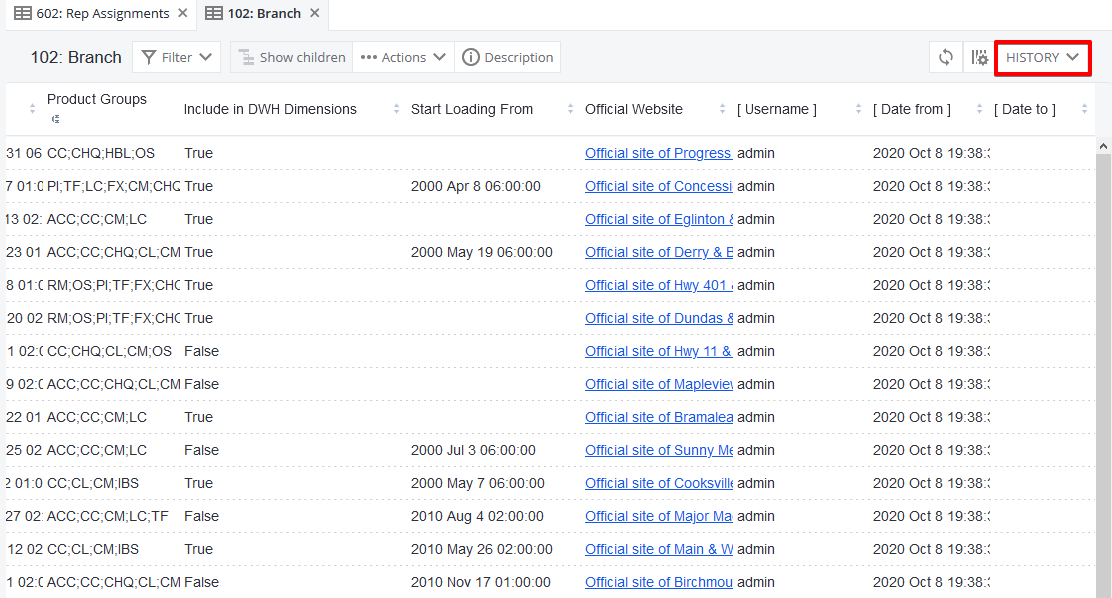1112x598 pixels.
Task: Expand the Filter dropdown
Action: pyautogui.click(x=177, y=58)
